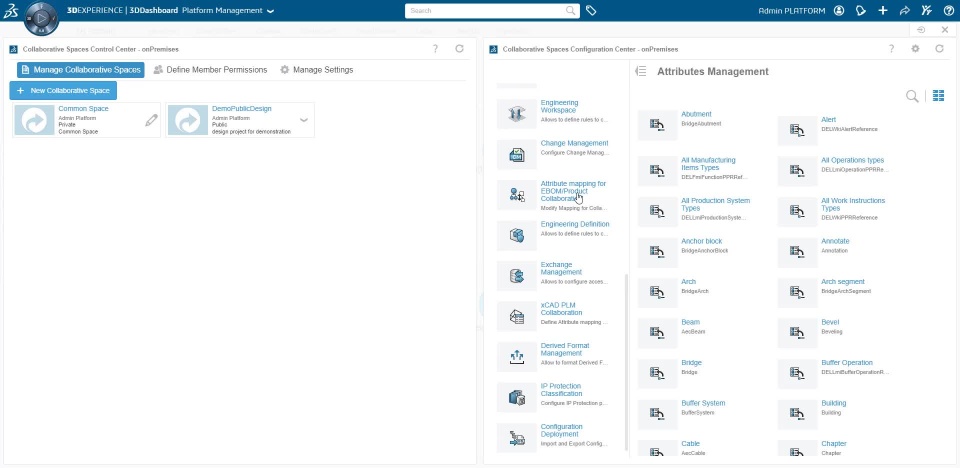Click the Change Management icon
Screen dimensions: 960x468
coord(517,154)
